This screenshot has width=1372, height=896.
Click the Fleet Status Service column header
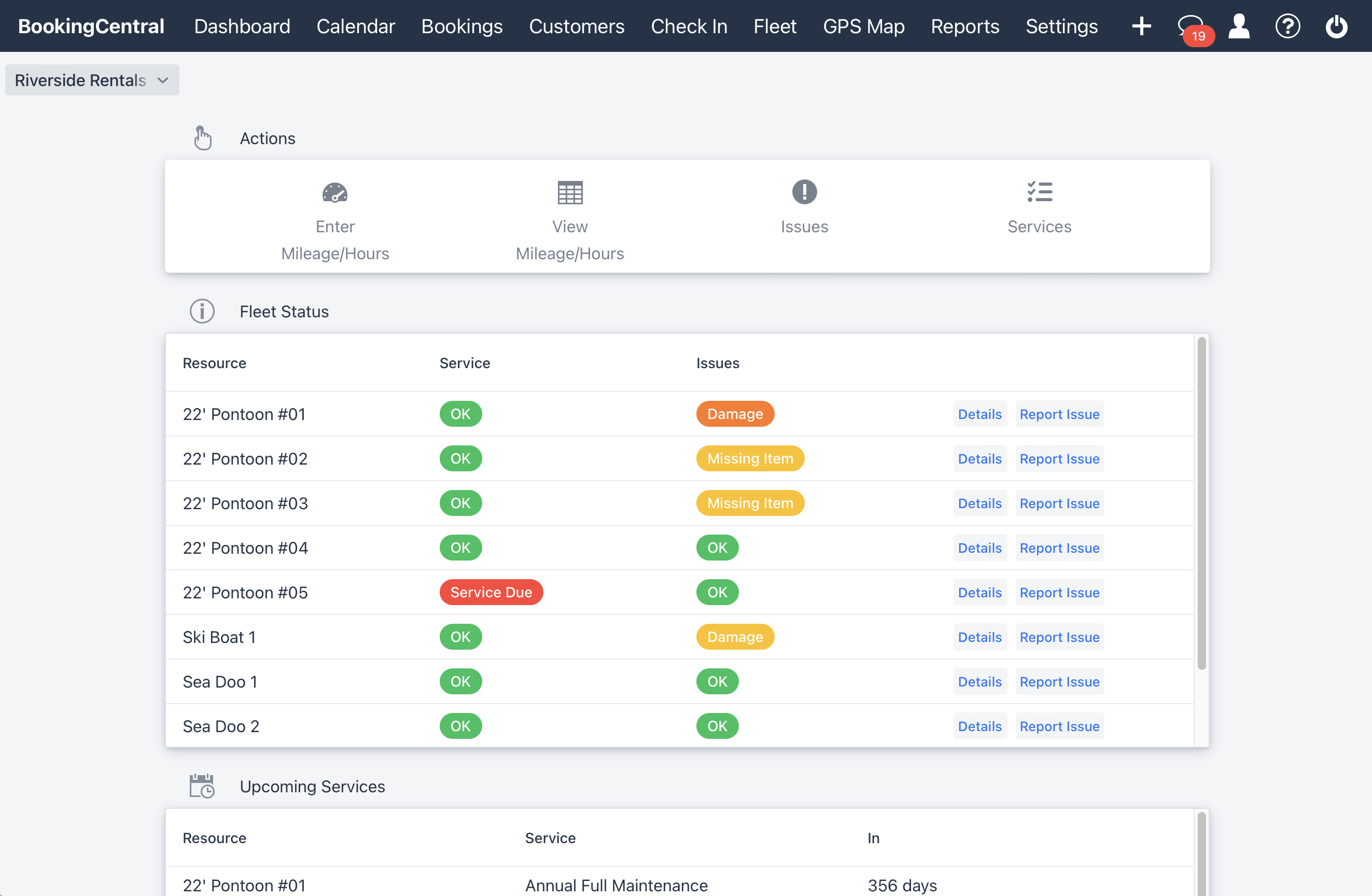[465, 362]
